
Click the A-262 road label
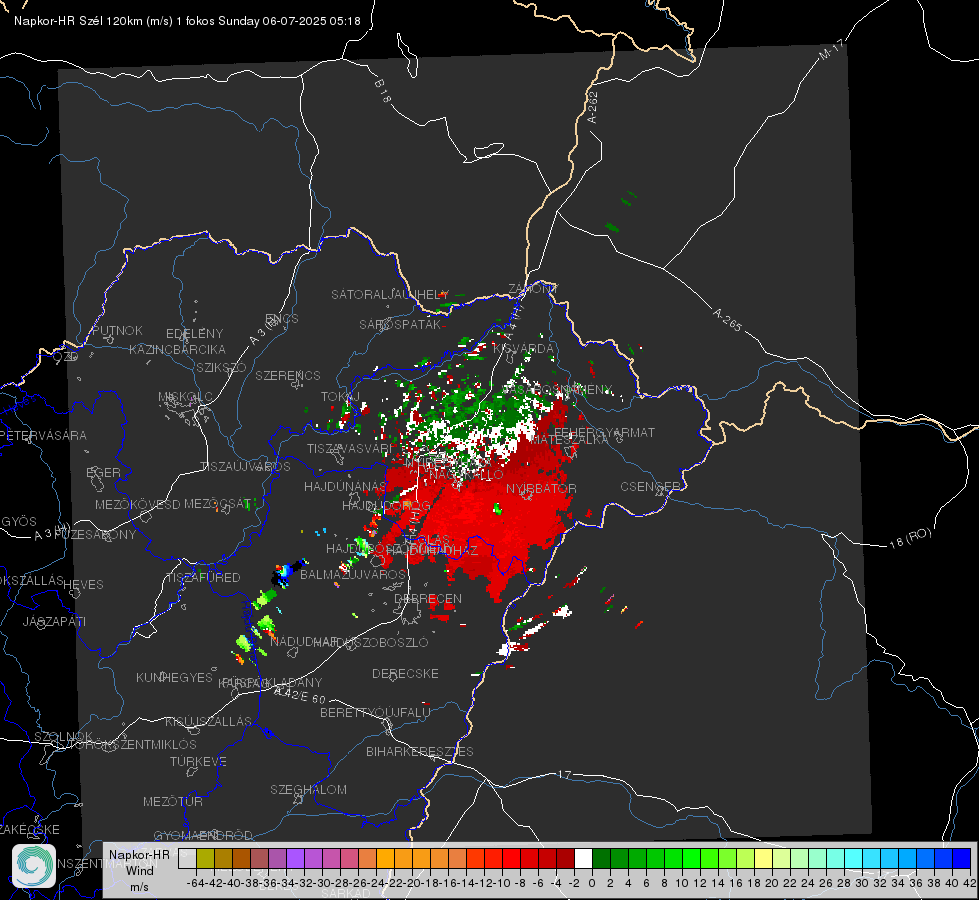[593, 107]
